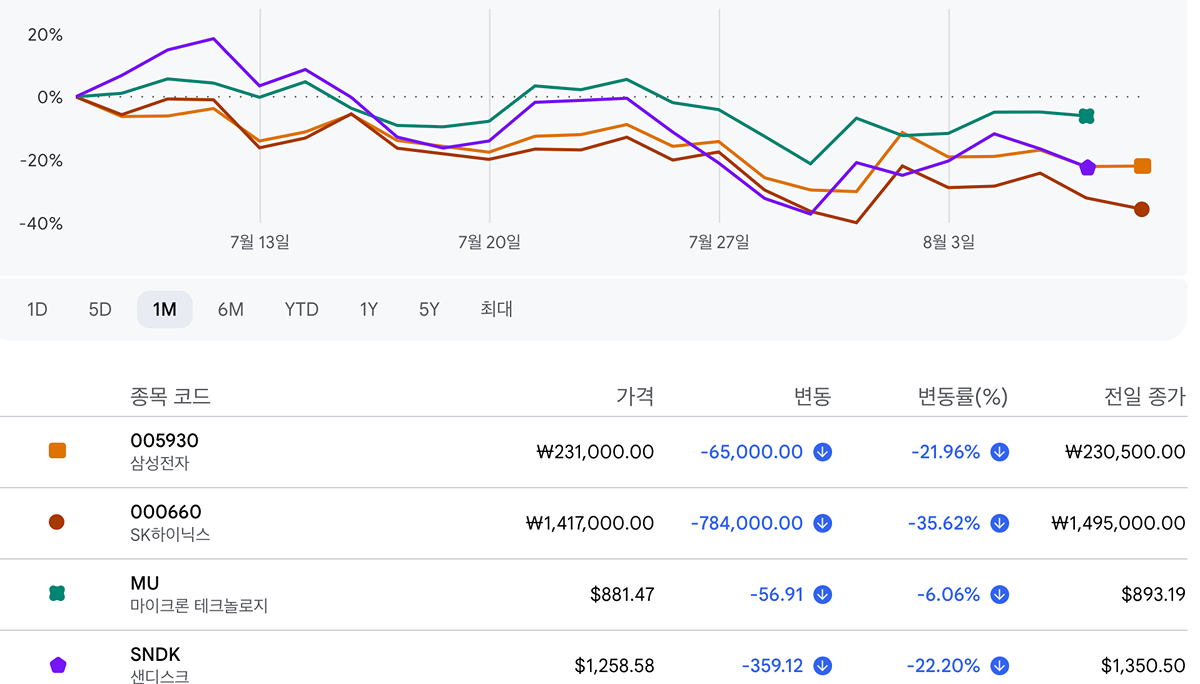Click the percent change -22.20%
Screen dimensions: 1200x684
(x=943, y=666)
